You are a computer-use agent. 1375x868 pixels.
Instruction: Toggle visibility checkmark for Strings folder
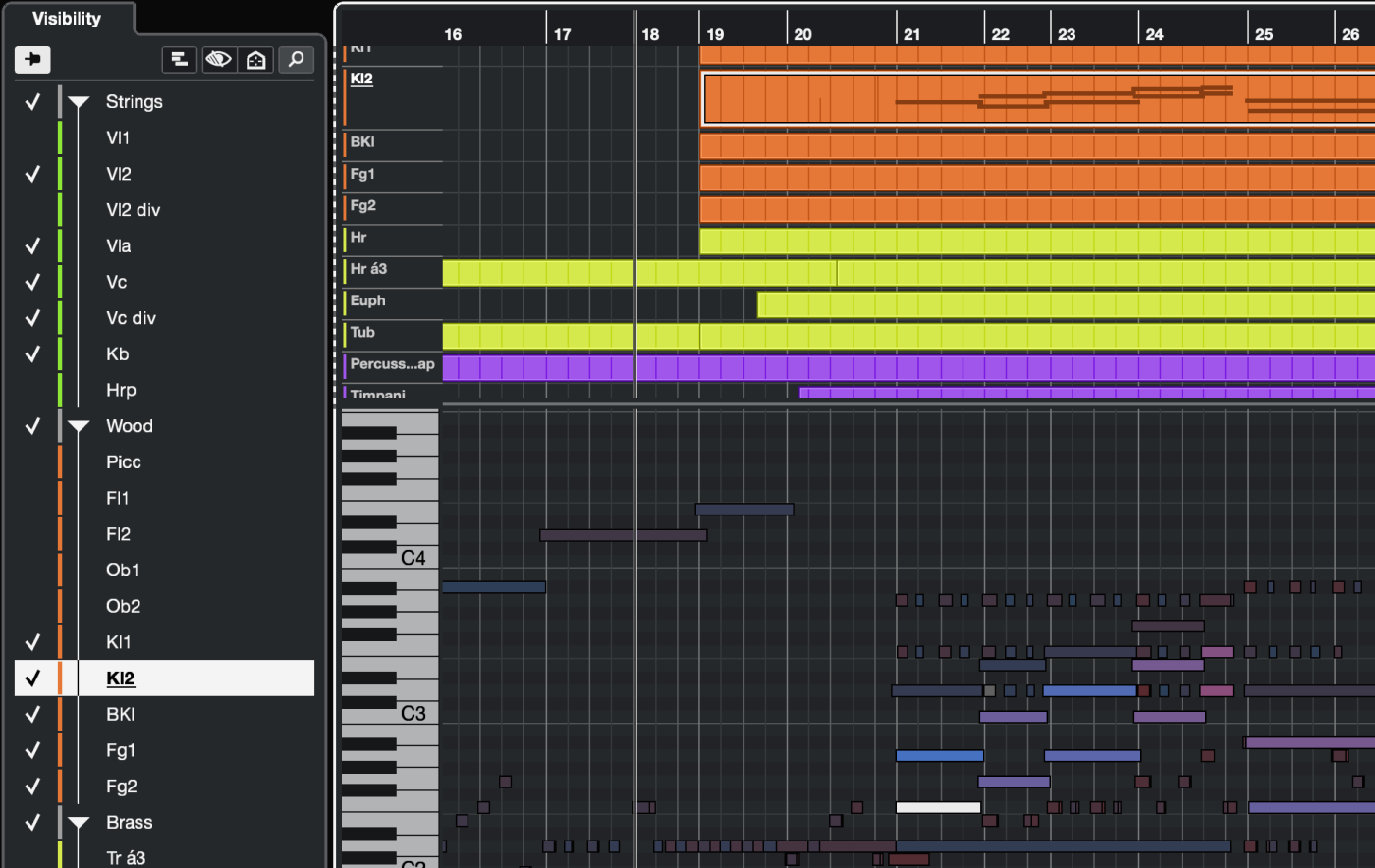[x=32, y=102]
